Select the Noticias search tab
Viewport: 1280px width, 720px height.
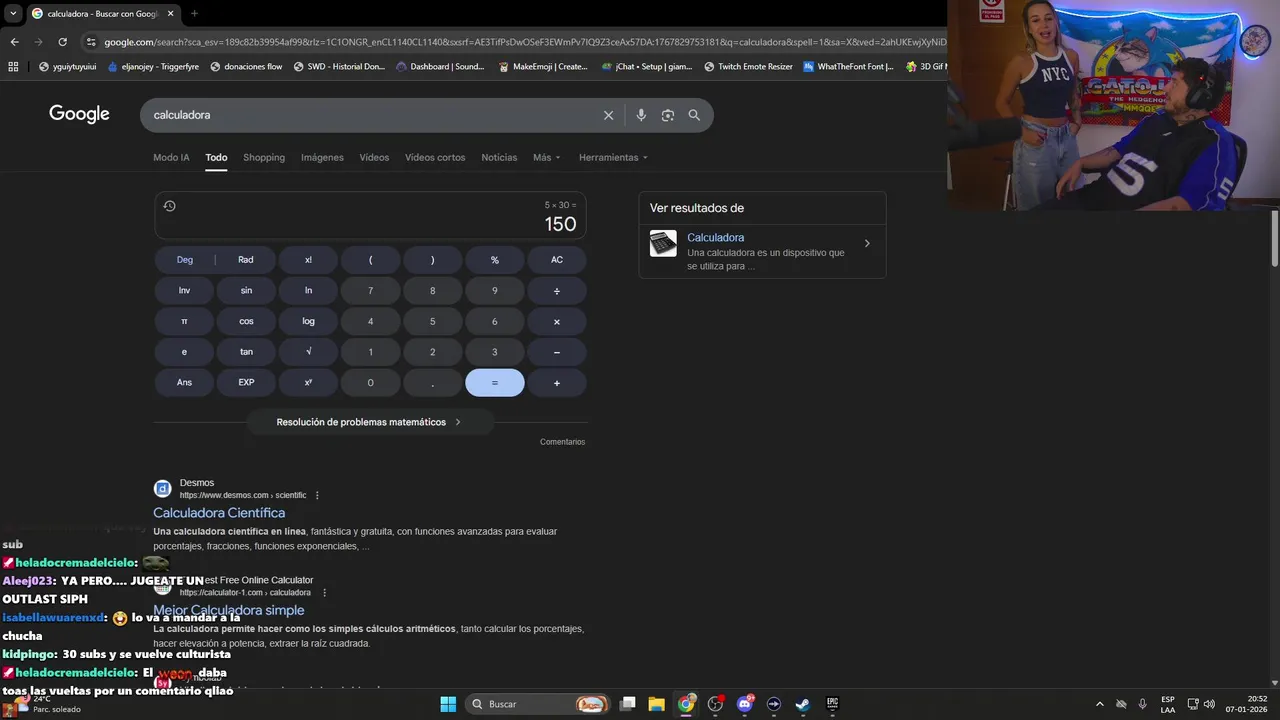pos(499,157)
